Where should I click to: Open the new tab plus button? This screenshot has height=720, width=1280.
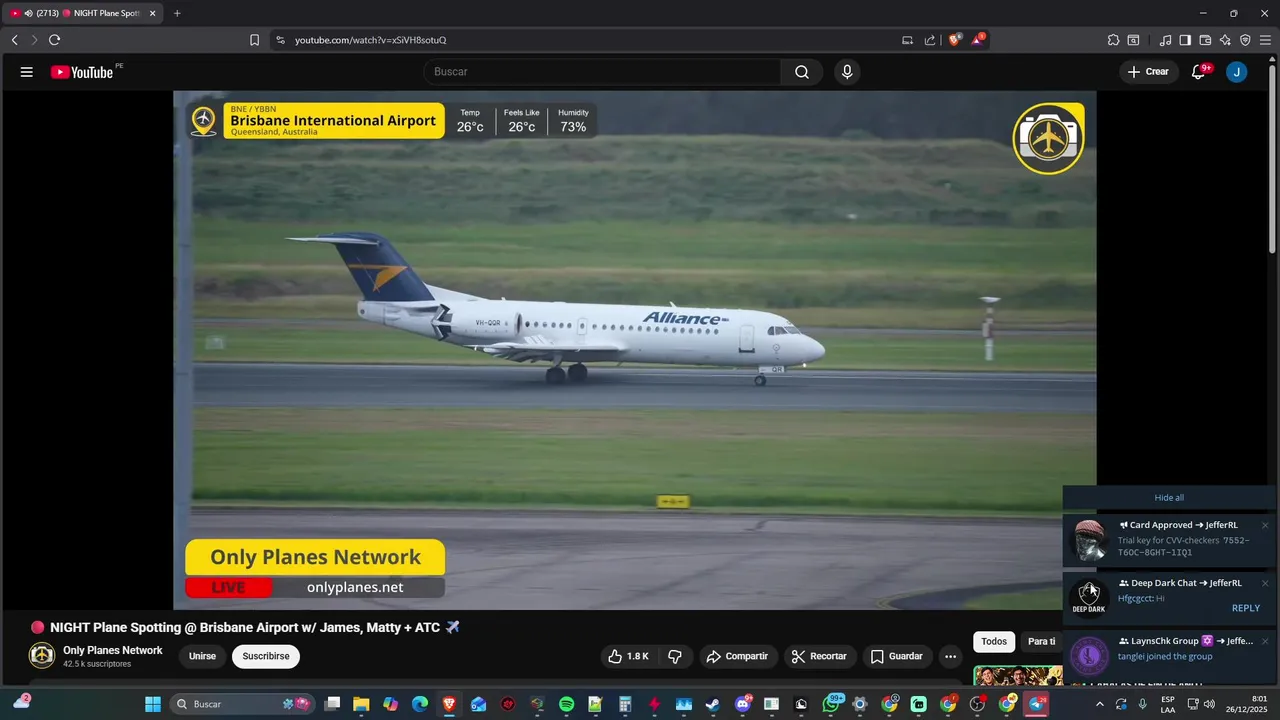point(177,13)
